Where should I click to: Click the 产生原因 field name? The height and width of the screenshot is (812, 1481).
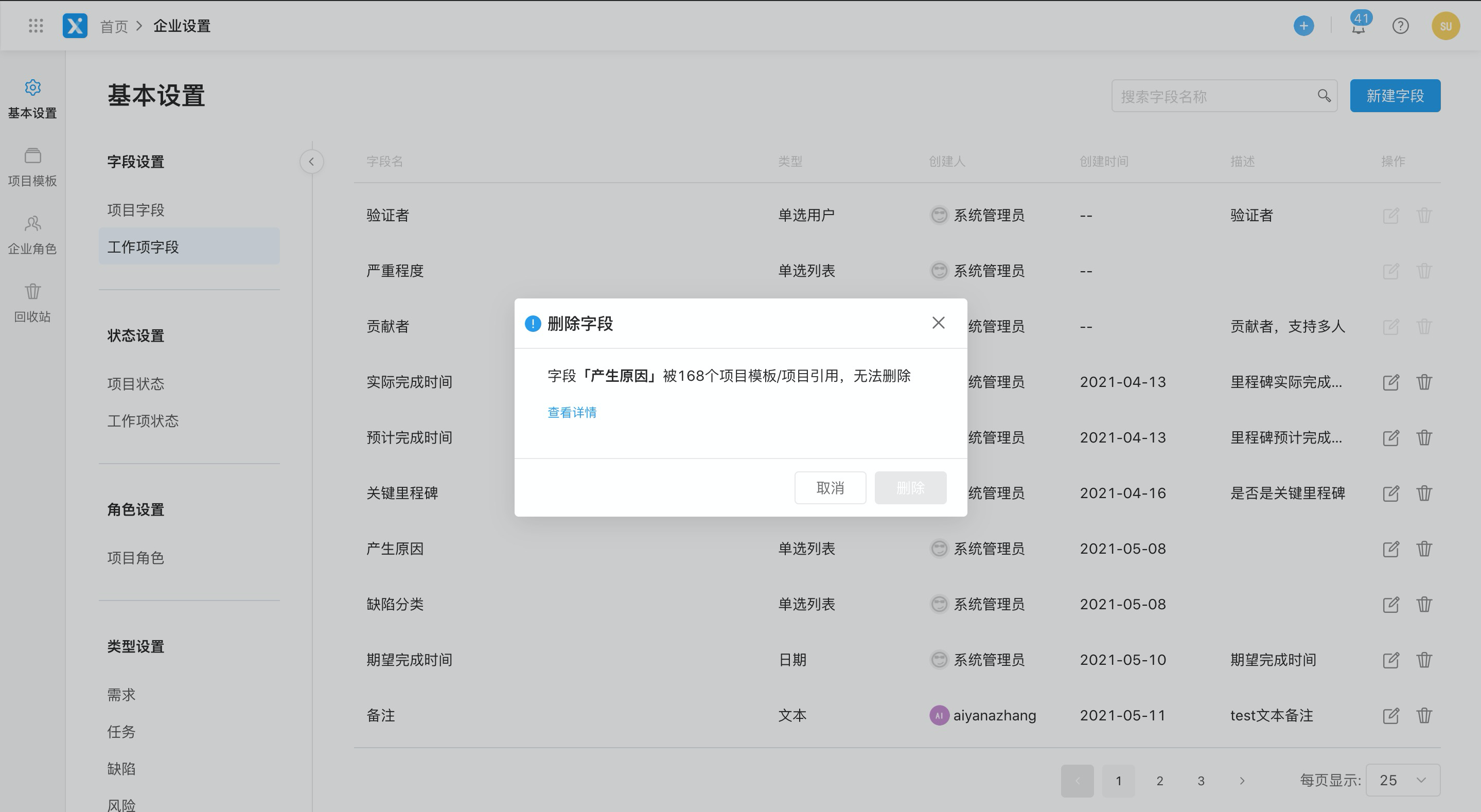[395, 549]
